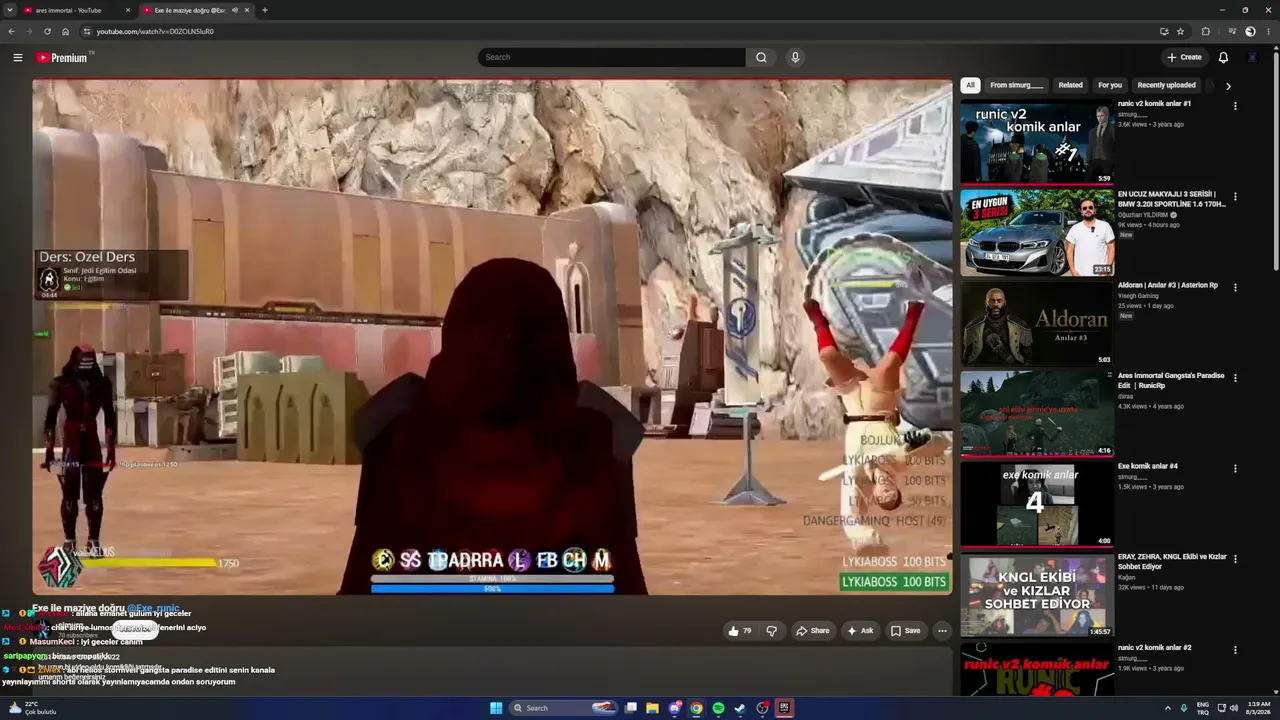Viewport: 1280px width, 720px height.
Task: Select the 'Recently uploaded' filter chip
Action: (1166, 85)
